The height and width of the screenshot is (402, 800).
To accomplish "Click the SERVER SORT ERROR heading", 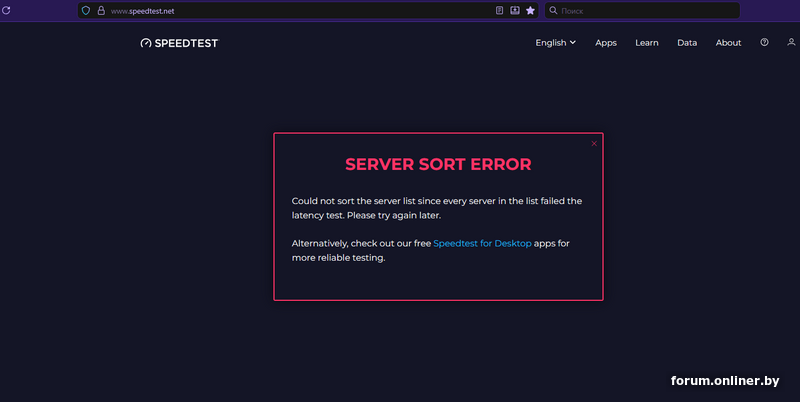I will point(438,164).
